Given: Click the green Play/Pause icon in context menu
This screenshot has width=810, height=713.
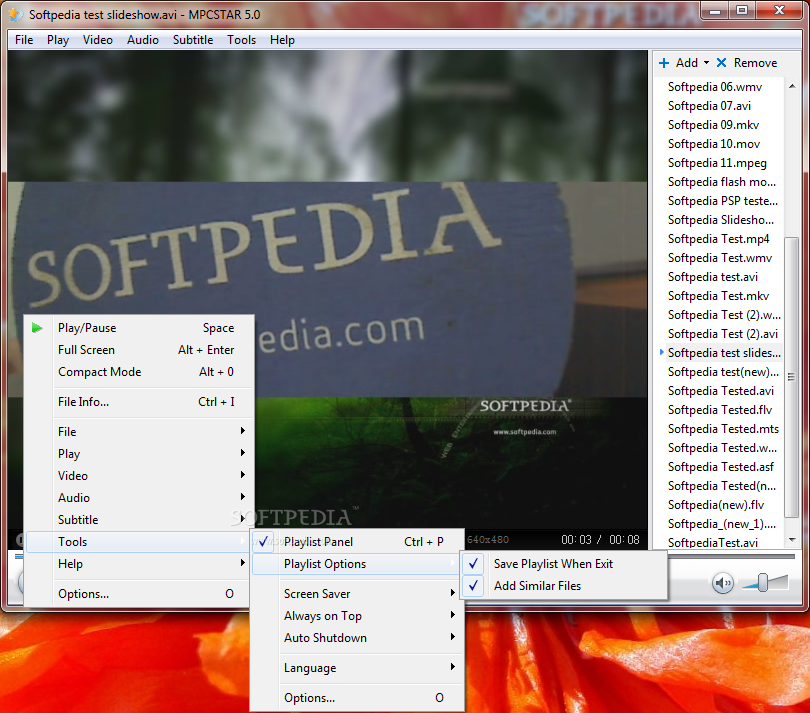Looking at the screenshot, I should 37,328.
